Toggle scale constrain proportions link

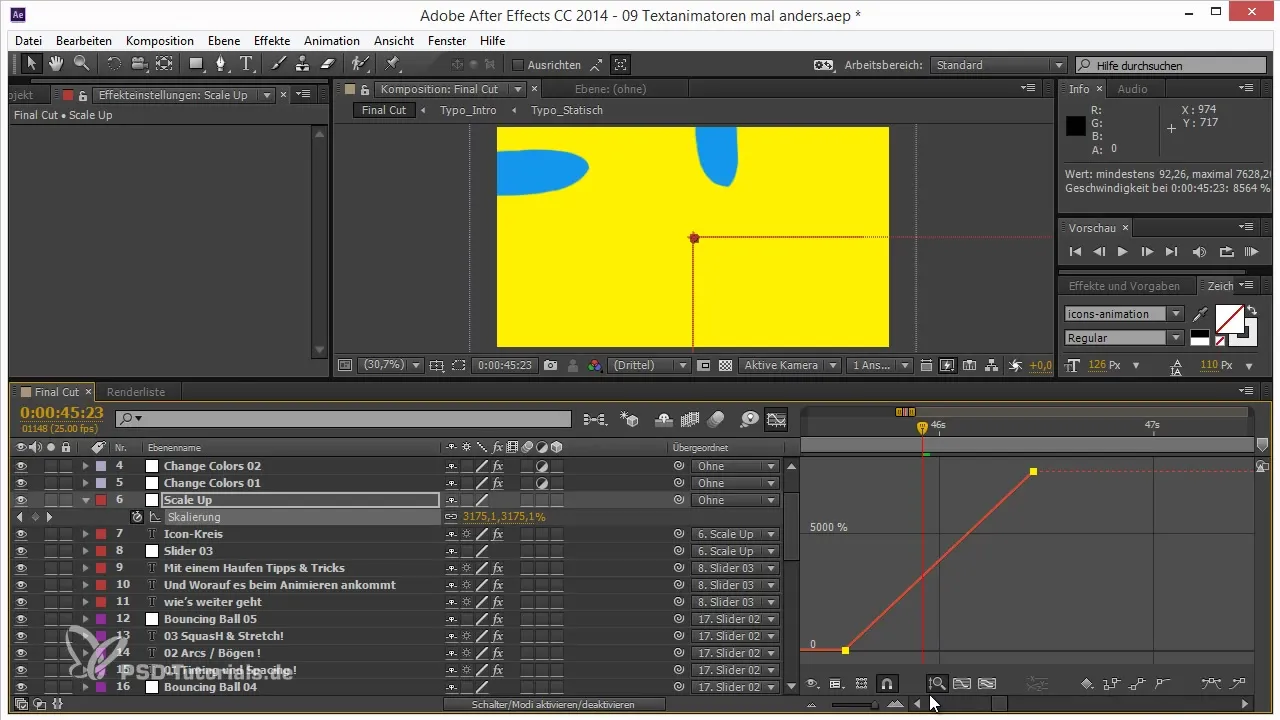tap(451, 517)
